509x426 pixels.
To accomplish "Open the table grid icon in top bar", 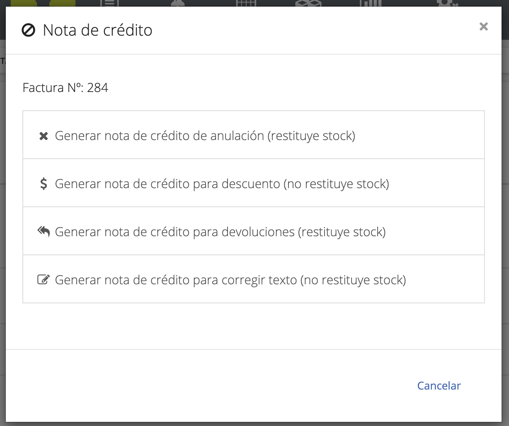I will click(x=246, y=3).
